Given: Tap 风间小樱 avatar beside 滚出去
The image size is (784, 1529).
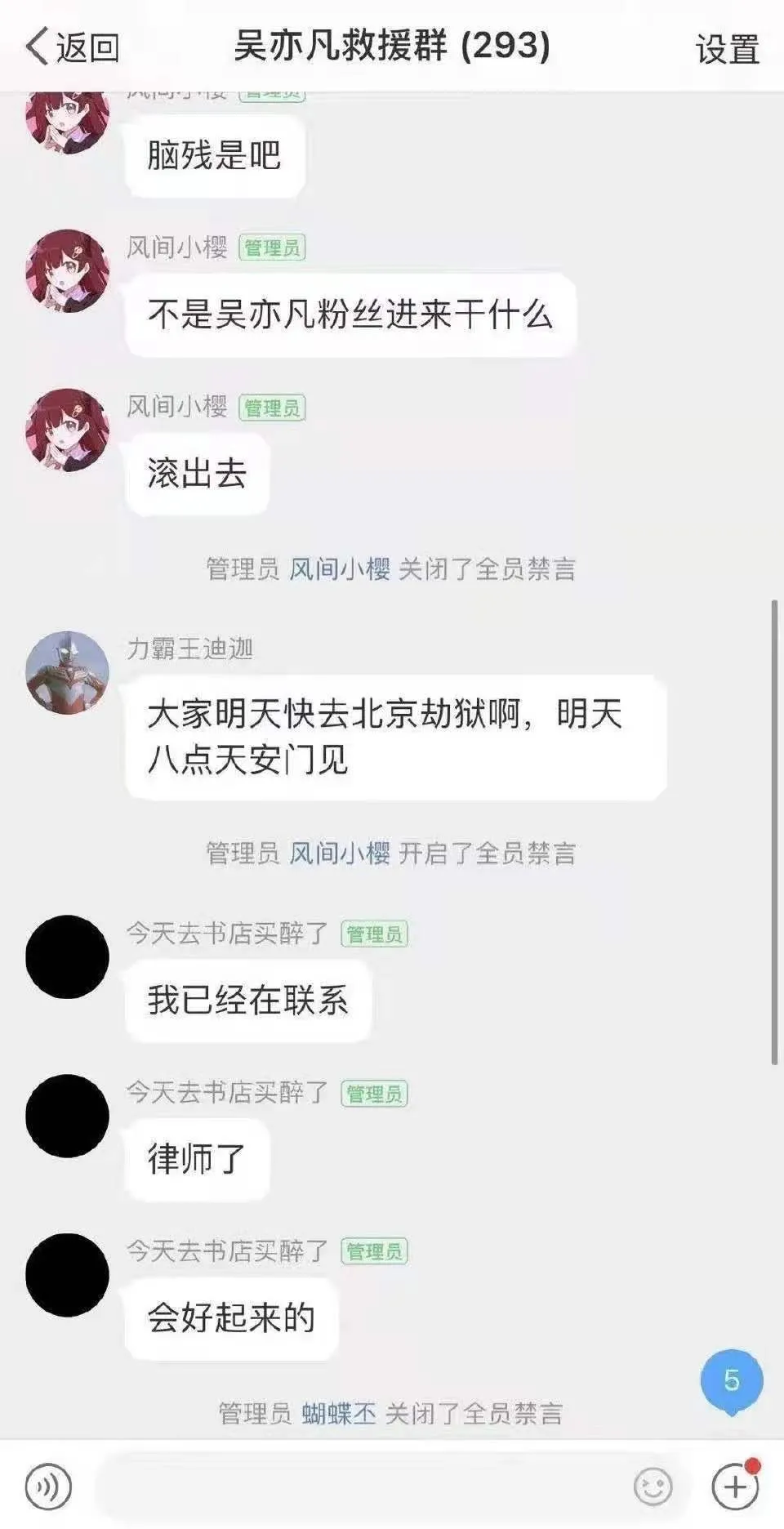Looking at the screenshot, I should (67, 430).
